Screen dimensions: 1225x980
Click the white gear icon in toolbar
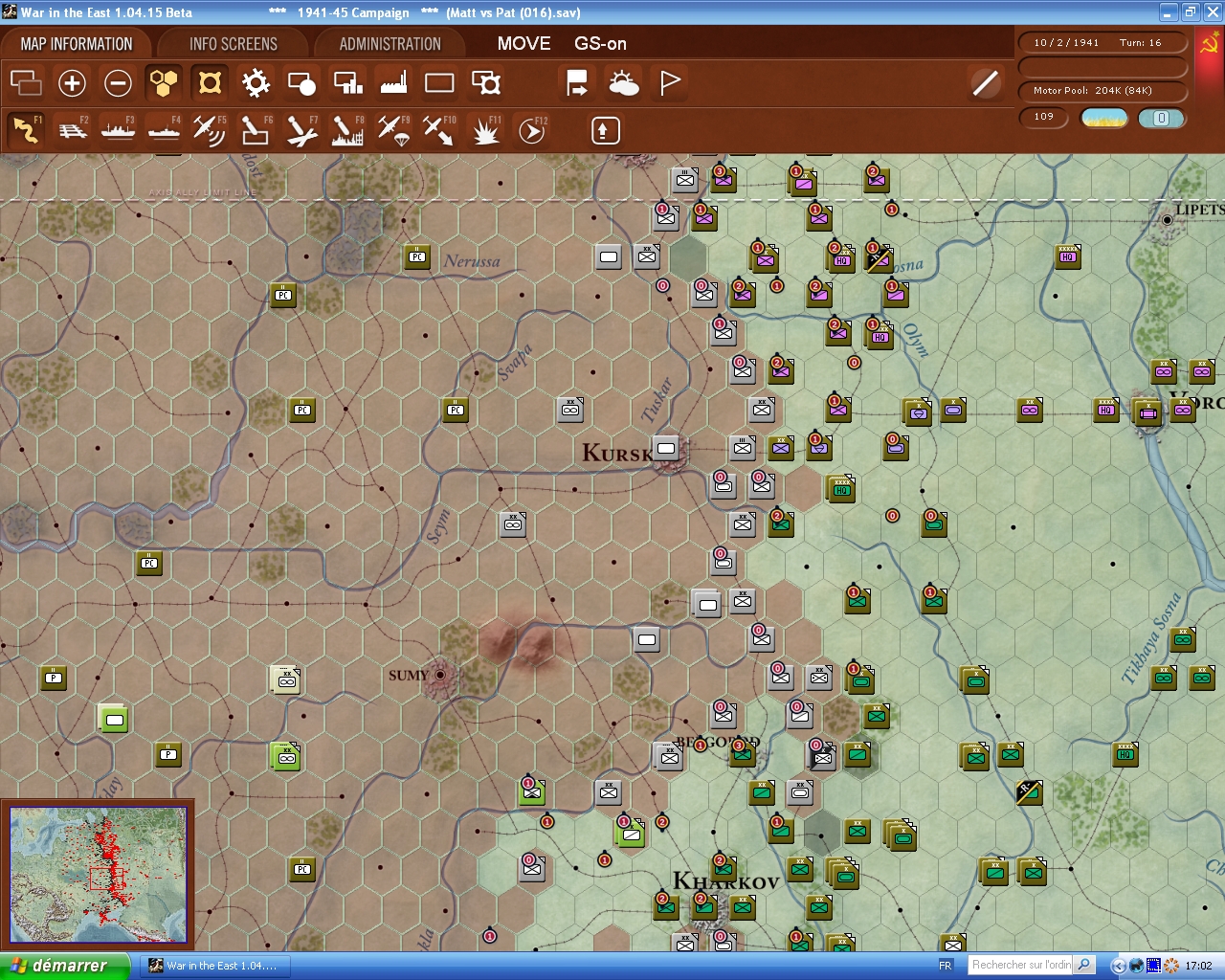pyautogui.click(x=256, y=83)
